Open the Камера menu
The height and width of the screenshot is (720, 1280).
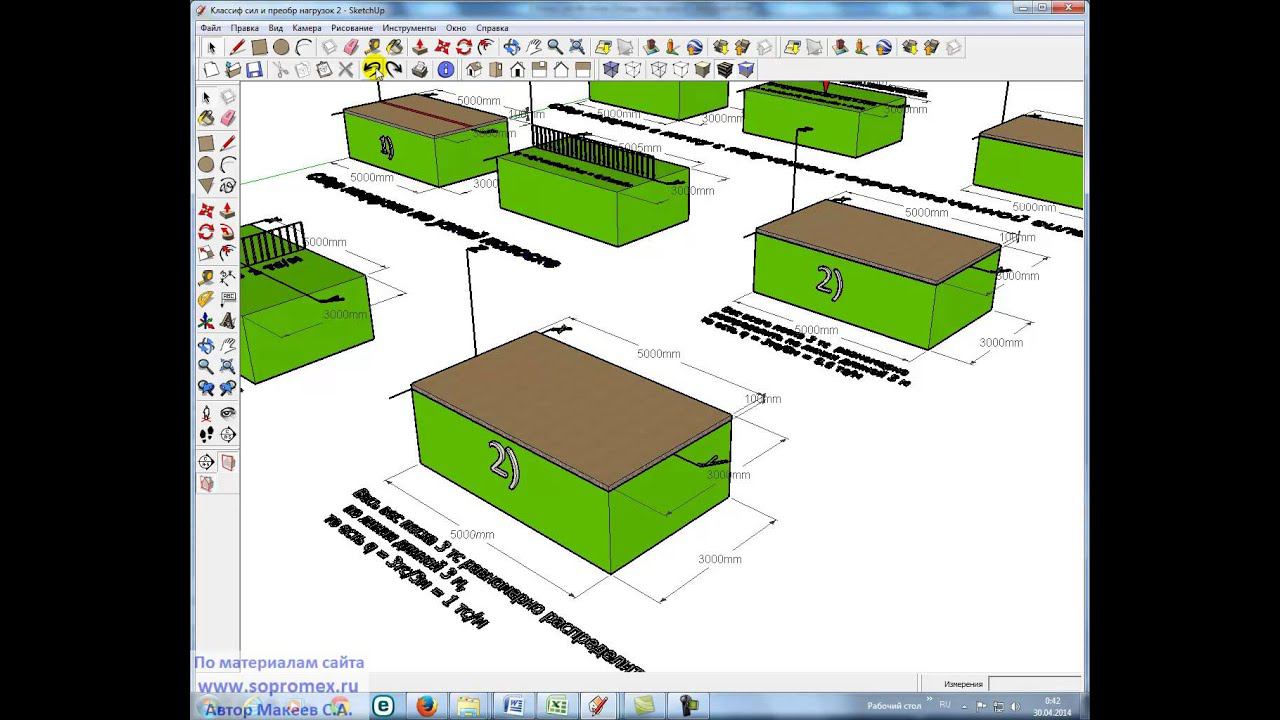click(x=306, y=28)
